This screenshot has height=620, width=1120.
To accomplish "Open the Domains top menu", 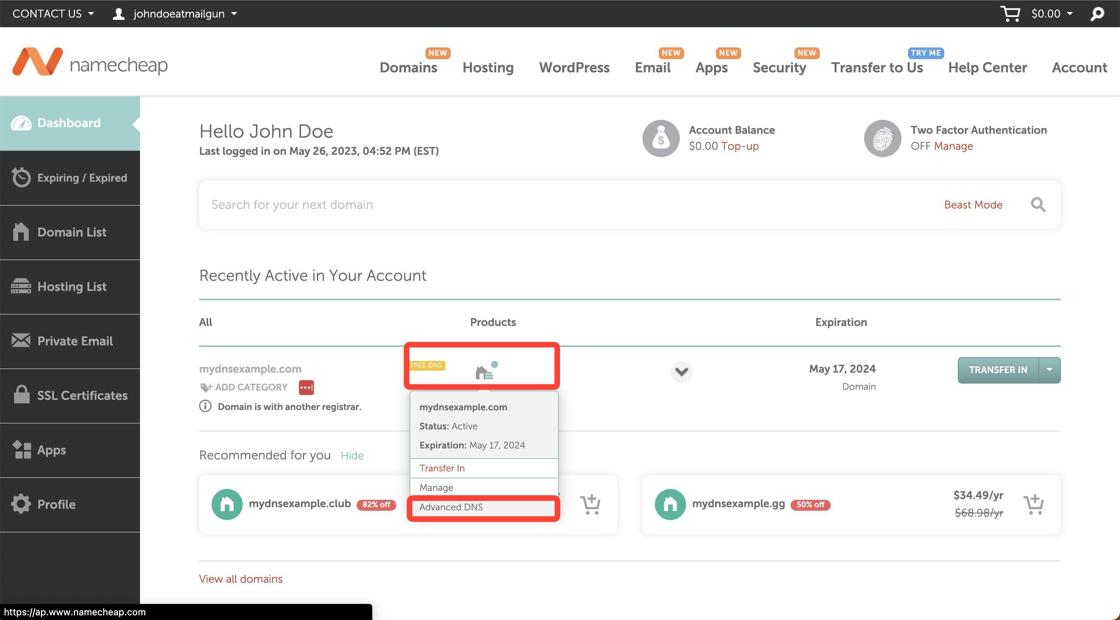I will tap(408, 67).
